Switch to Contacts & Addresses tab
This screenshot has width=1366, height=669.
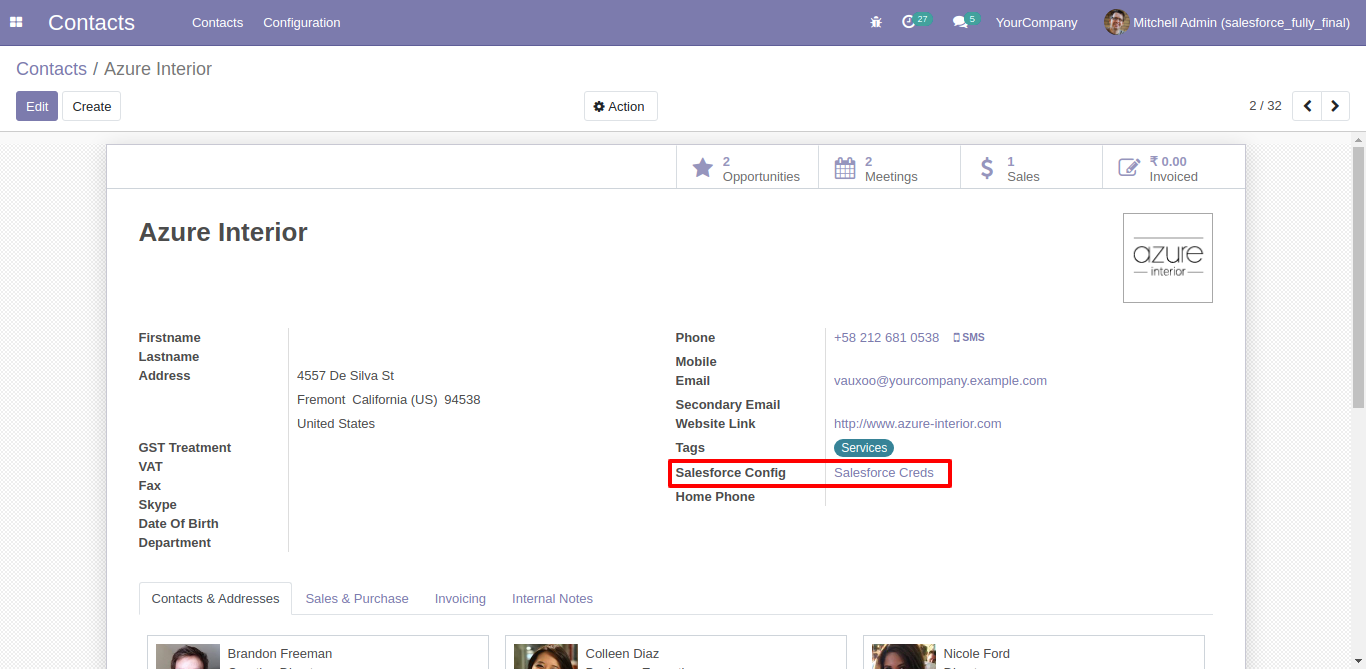(x=215, y=598)
